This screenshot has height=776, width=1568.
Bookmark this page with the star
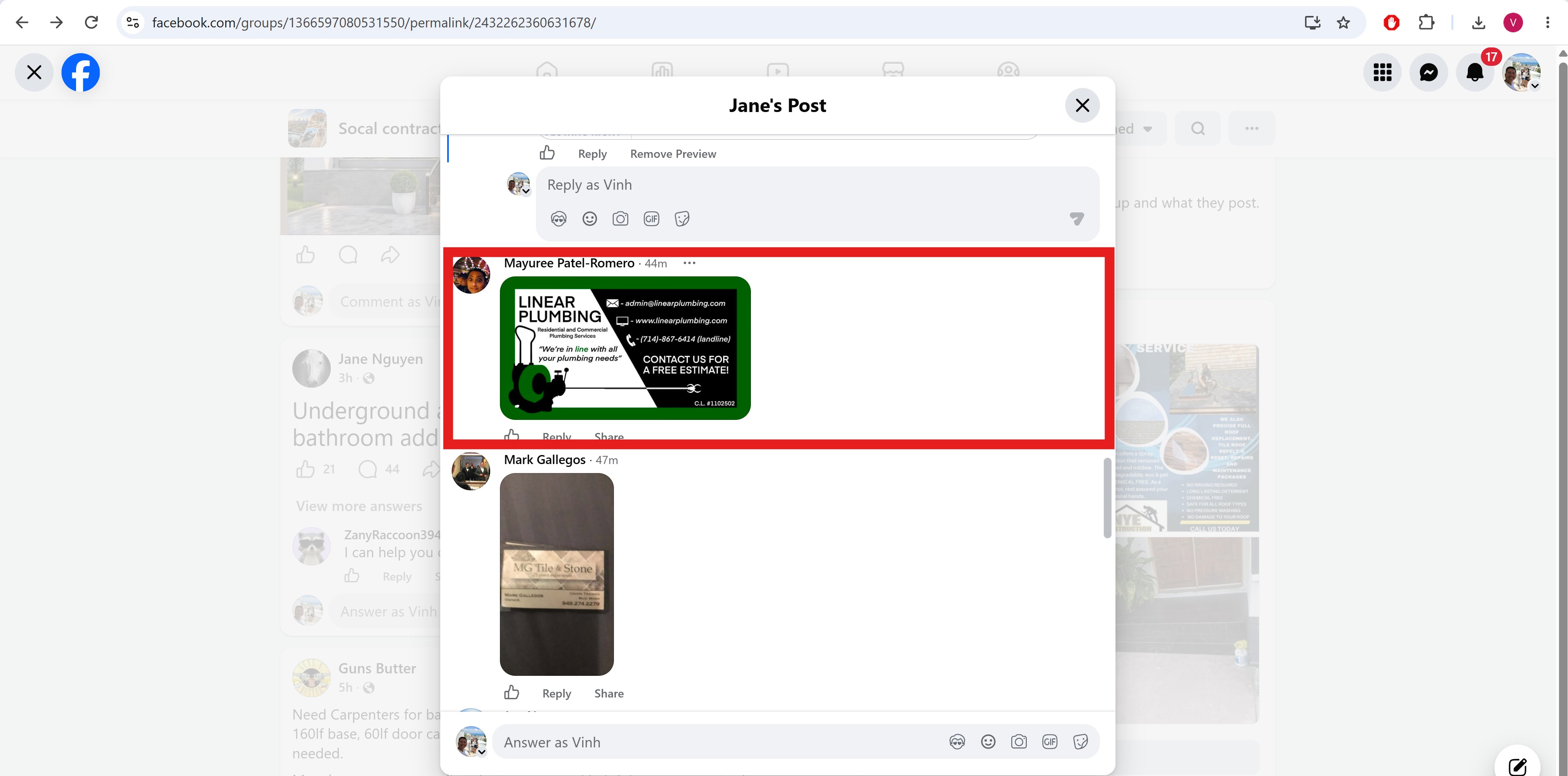[x=1344, y=22]
